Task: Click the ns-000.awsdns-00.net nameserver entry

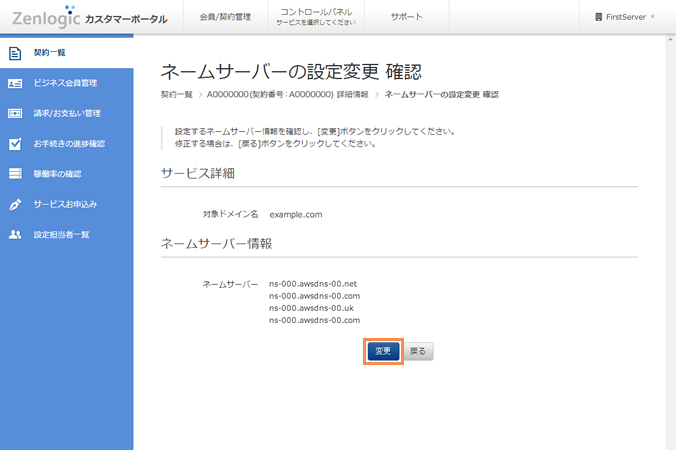Action: pos(313,284)
